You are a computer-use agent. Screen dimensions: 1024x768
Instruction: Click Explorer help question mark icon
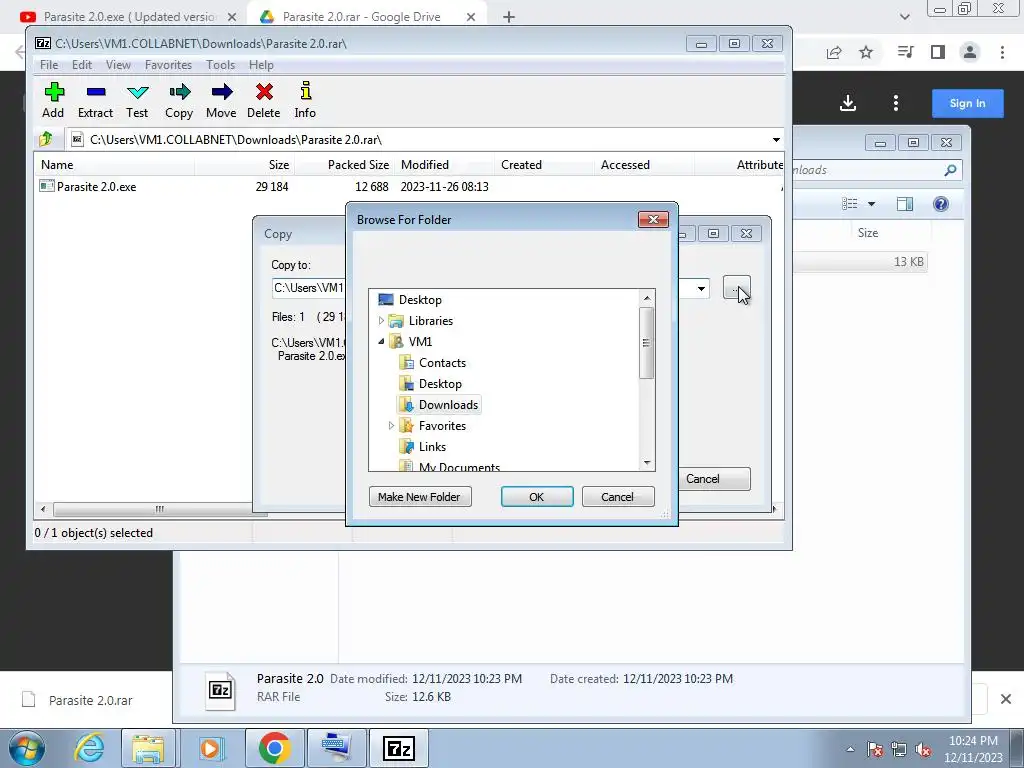pyautogui.click(x=940, y=204)
